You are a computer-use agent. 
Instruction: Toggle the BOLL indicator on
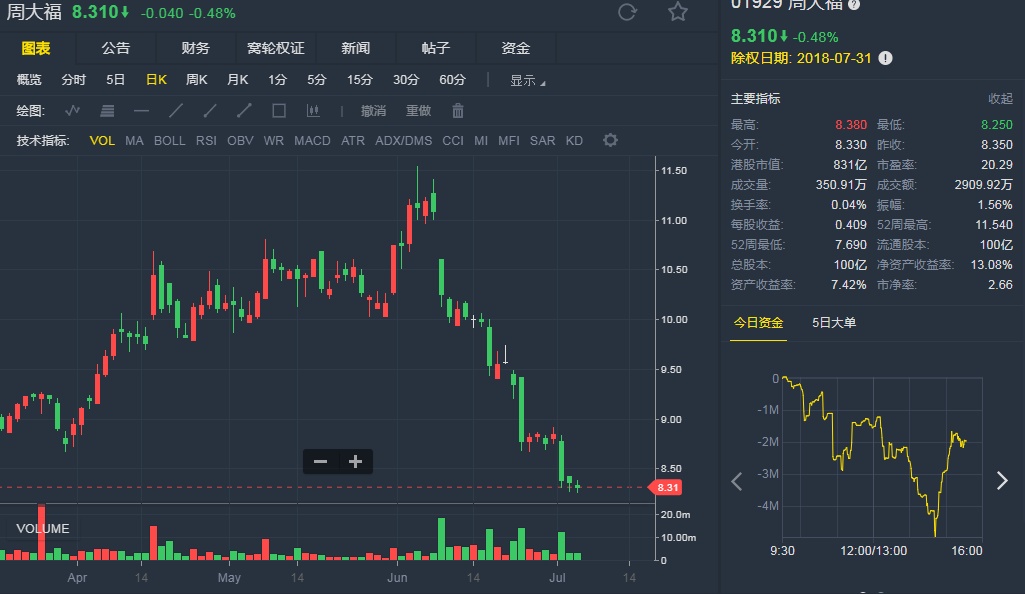click(x=169, y=141)
